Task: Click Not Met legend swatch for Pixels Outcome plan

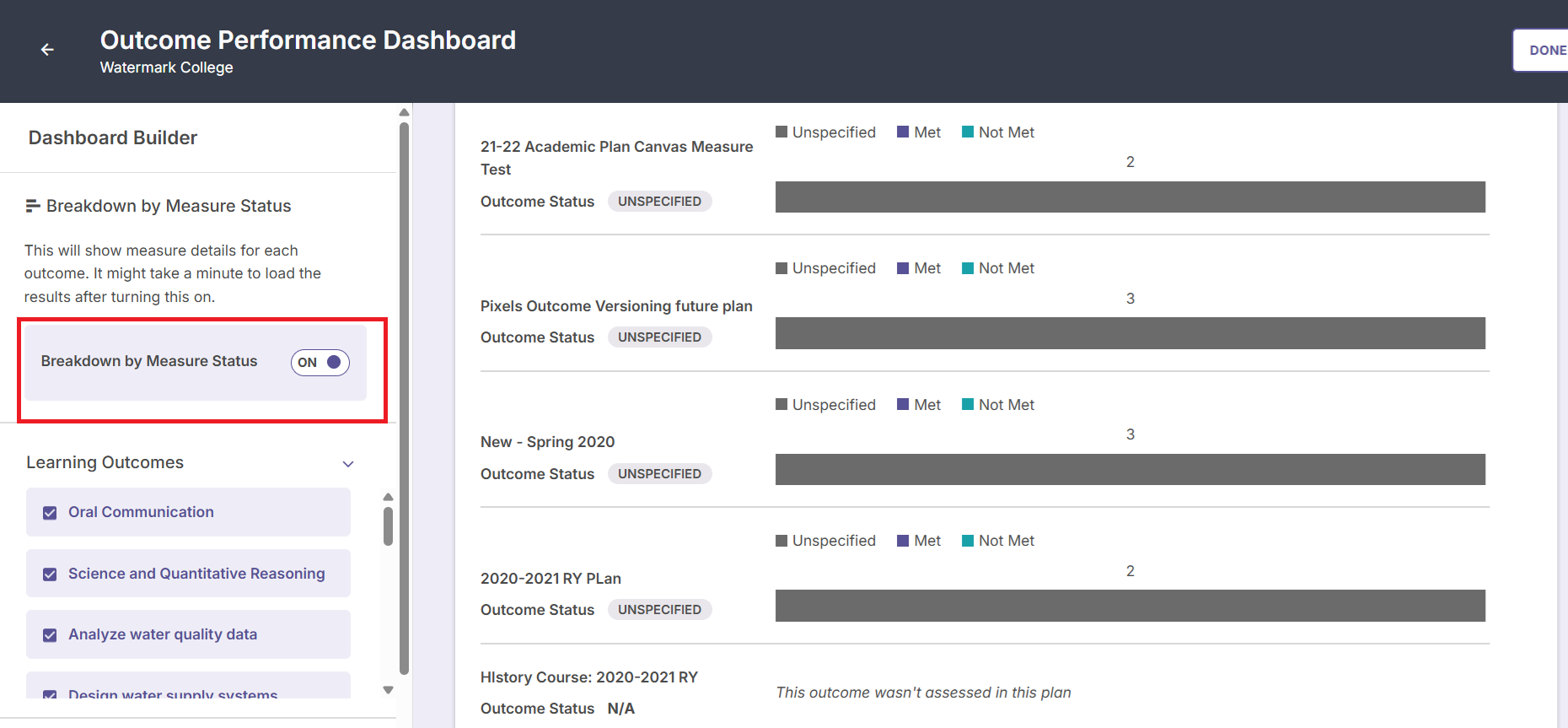Action: pos(968,268)
